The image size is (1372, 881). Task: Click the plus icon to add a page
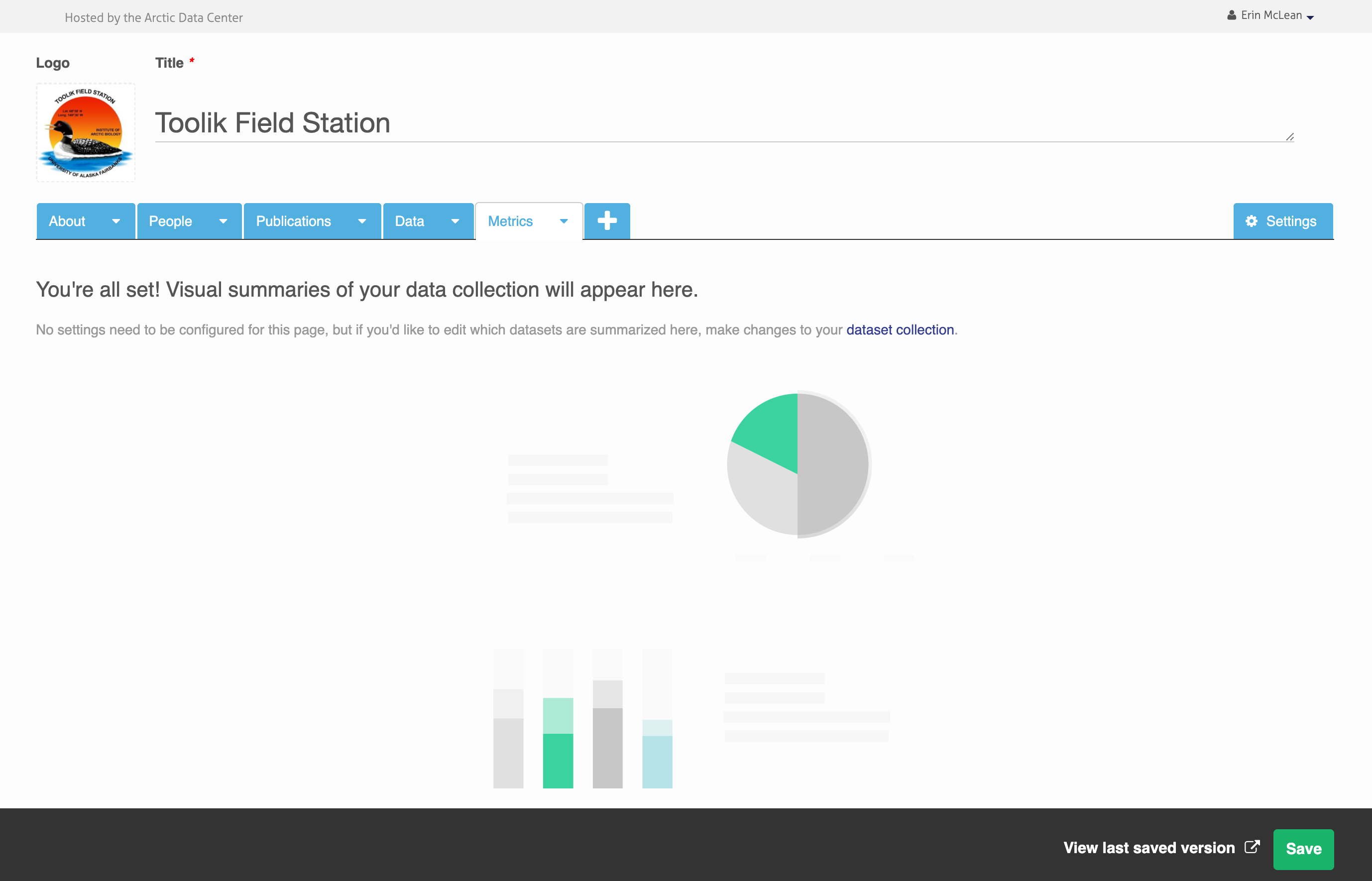607,221
